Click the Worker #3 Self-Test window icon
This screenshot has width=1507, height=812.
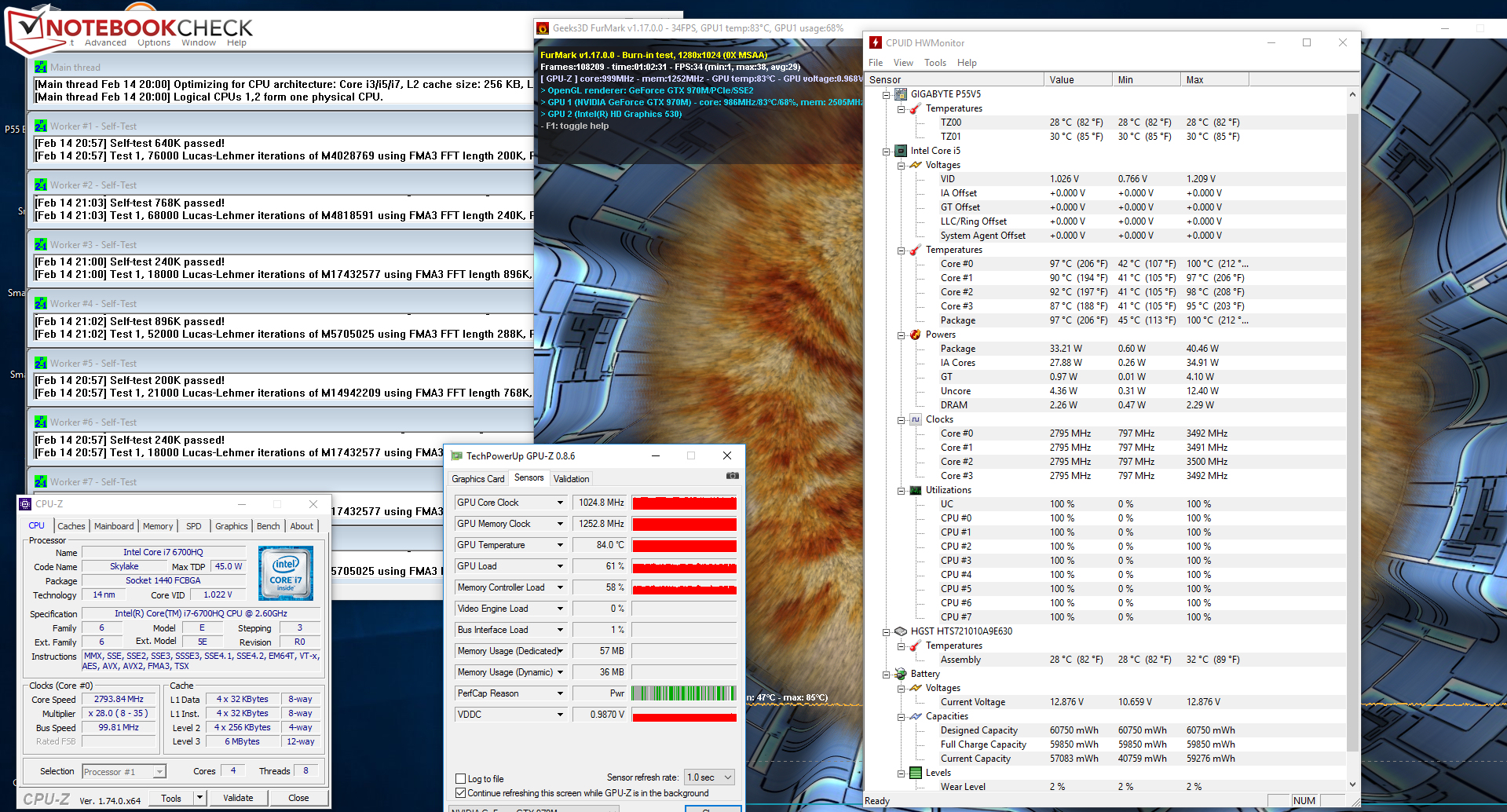tap(41, 245)
